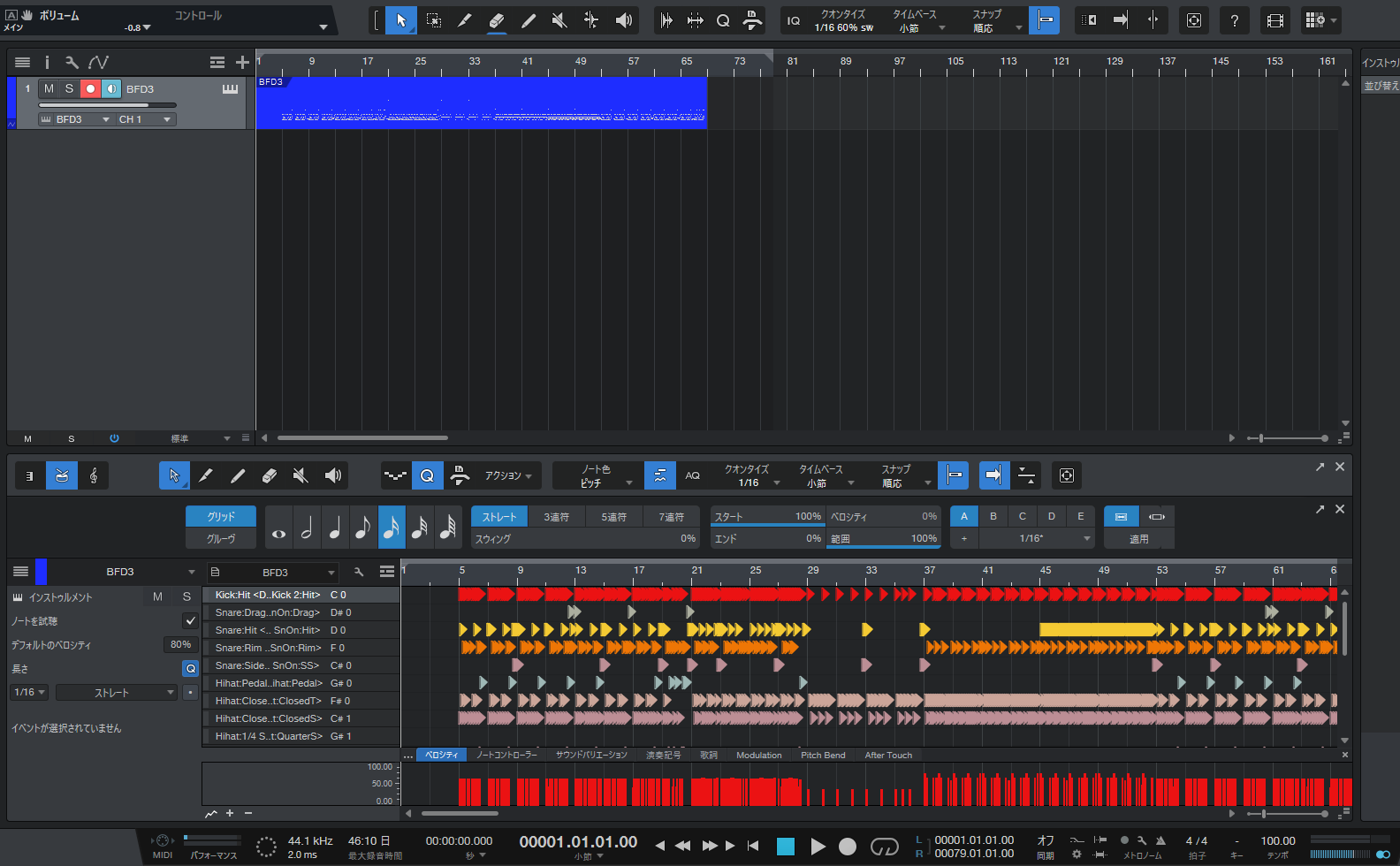Click the Add Track plus icon

[242, 62]
